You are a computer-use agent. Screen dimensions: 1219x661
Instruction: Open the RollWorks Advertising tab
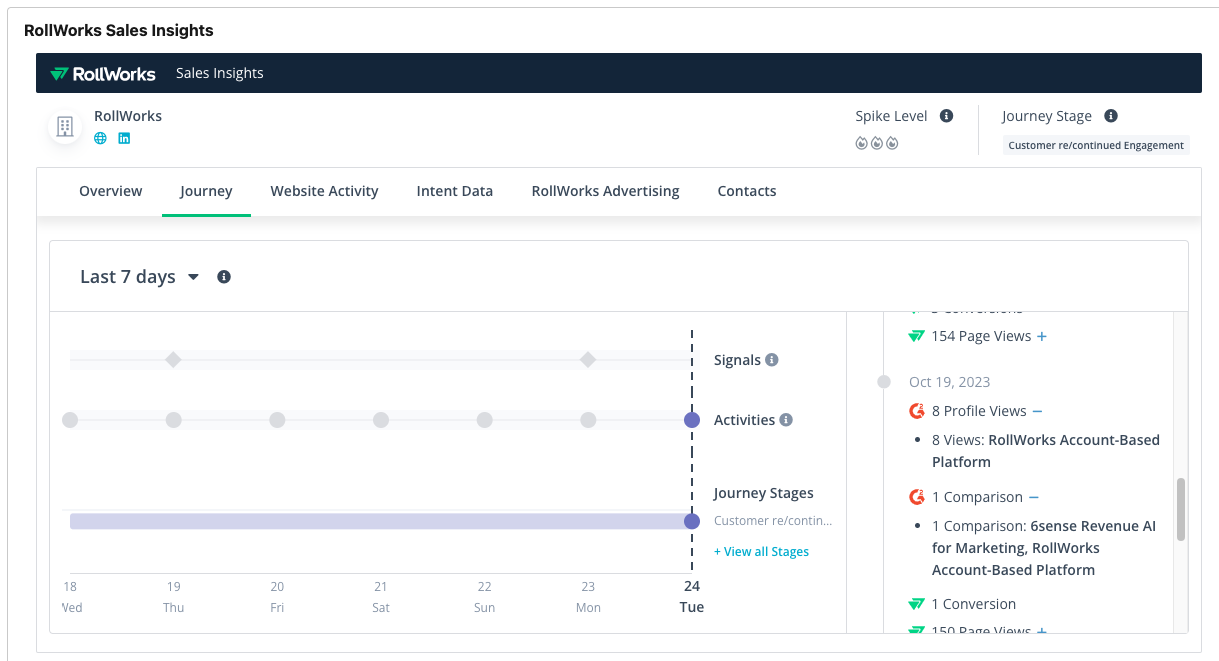pyautogui.click(x=605, y=191)
